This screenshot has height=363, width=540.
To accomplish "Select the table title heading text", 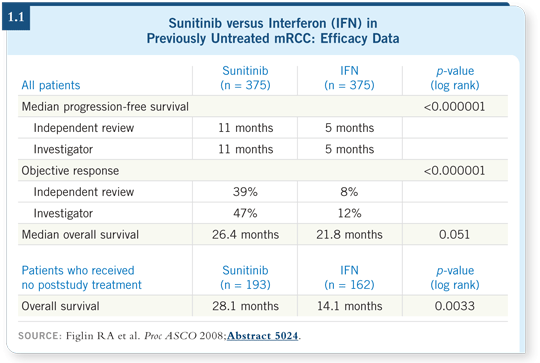I will (x=273, y=31).
